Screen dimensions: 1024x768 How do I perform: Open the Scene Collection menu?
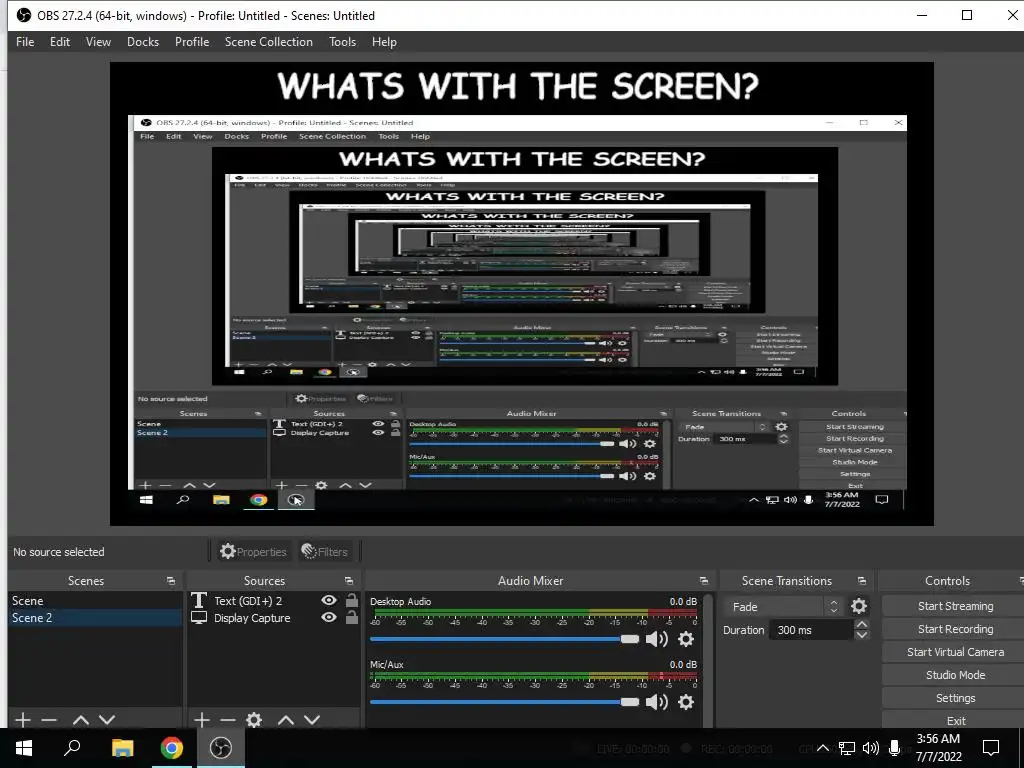pos(268,42)
